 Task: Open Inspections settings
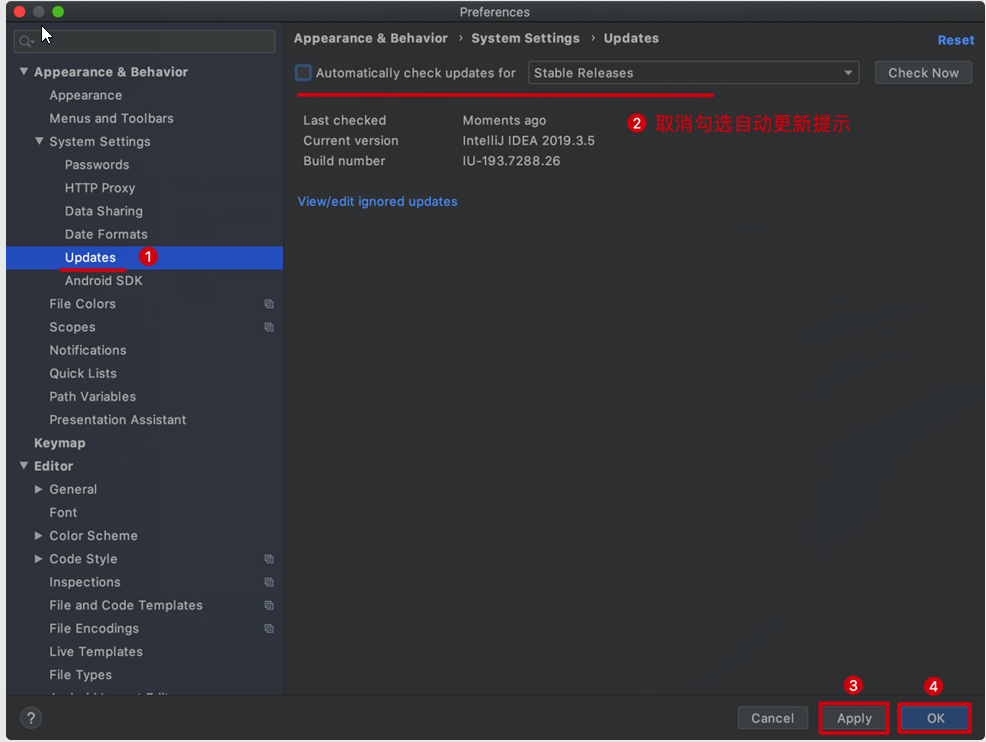coord(85,582)
